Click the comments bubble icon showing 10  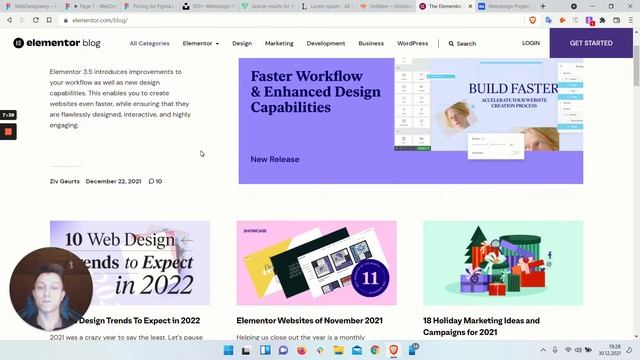click(x=151, y=181)
